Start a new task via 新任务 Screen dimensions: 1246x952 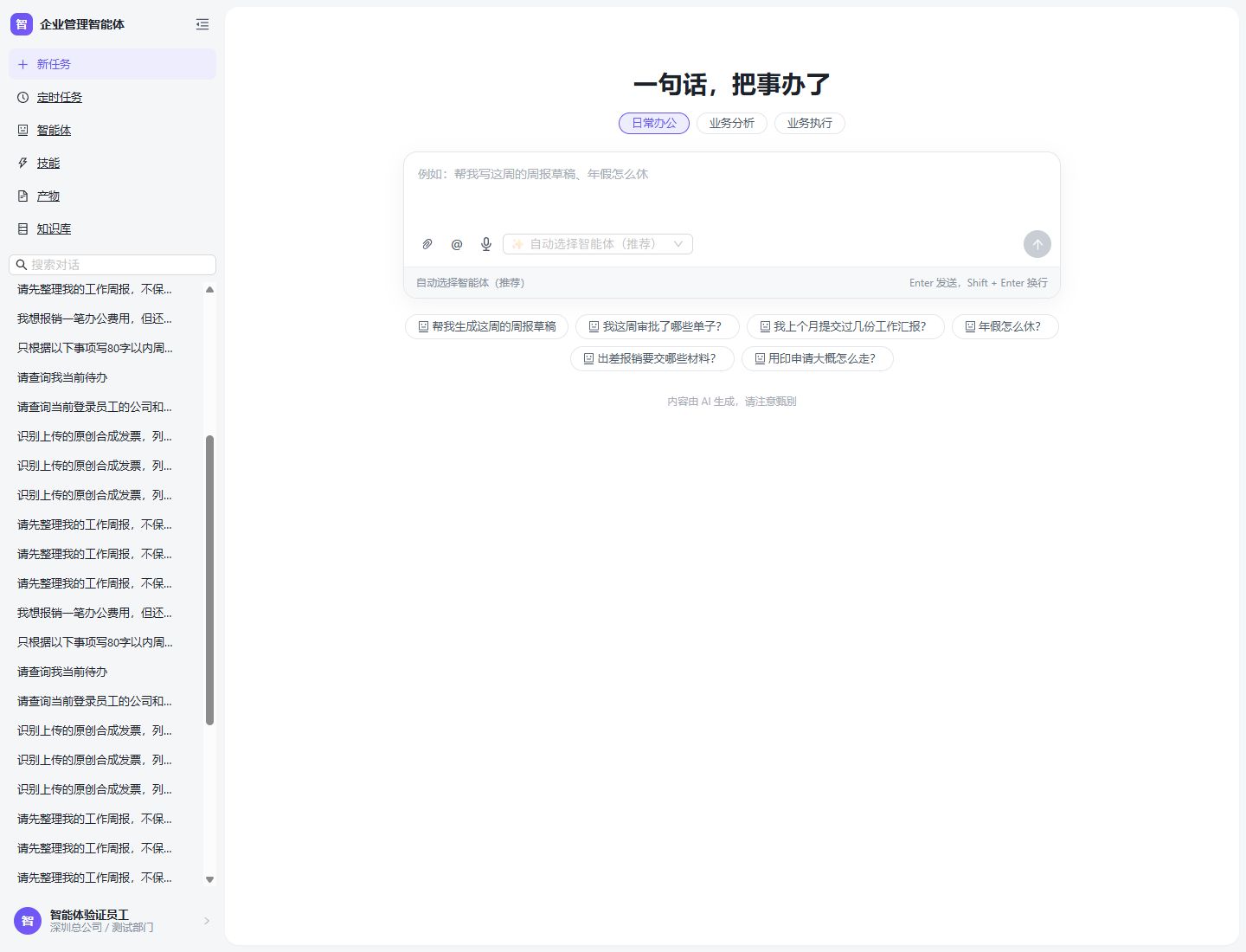pos(112,64)
